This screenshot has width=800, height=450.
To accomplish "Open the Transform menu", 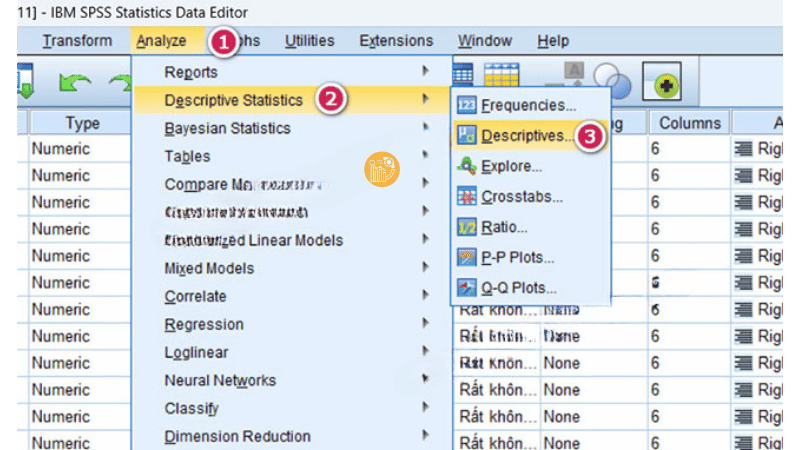I will (77, 41).
